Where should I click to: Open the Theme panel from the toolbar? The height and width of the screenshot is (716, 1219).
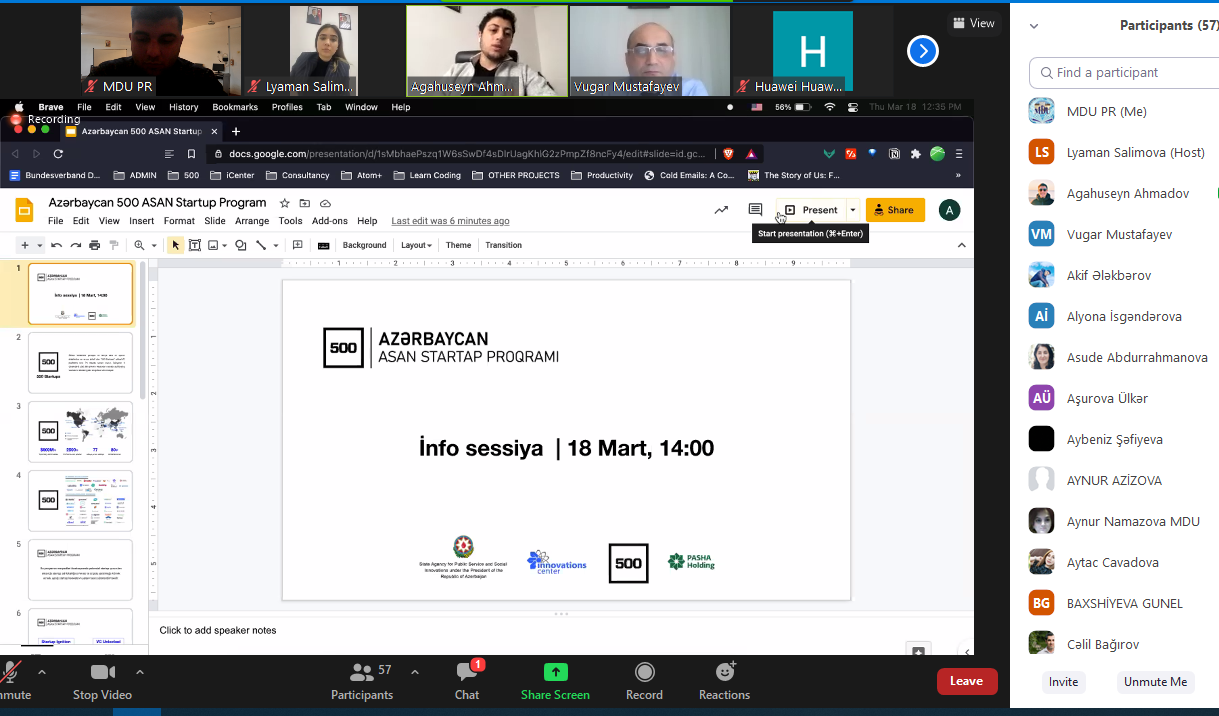[458, 245]
